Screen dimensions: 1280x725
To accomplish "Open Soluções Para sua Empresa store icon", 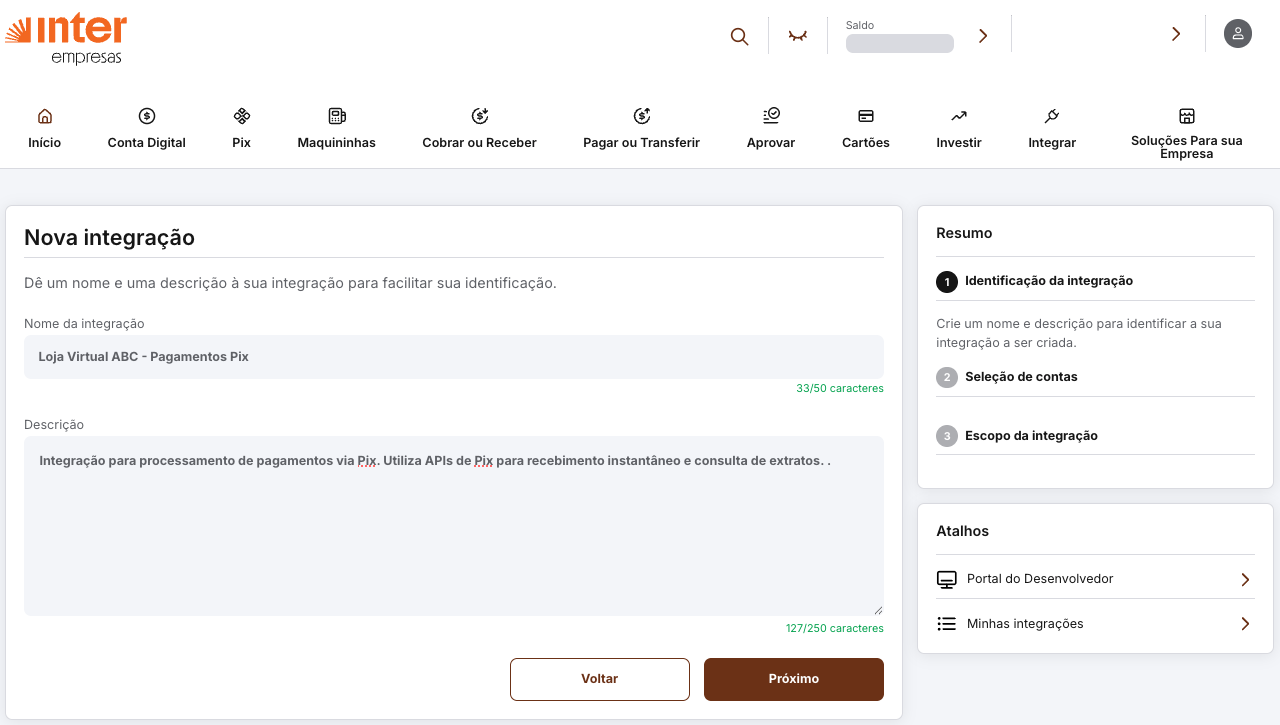I will [1187, 116].
